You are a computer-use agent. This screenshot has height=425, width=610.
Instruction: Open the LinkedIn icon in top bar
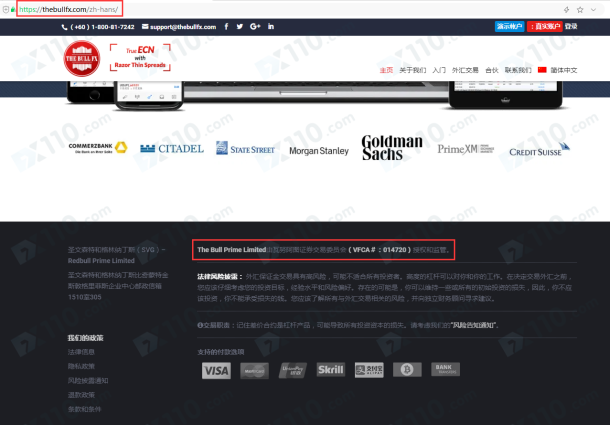tap(271, 26)
